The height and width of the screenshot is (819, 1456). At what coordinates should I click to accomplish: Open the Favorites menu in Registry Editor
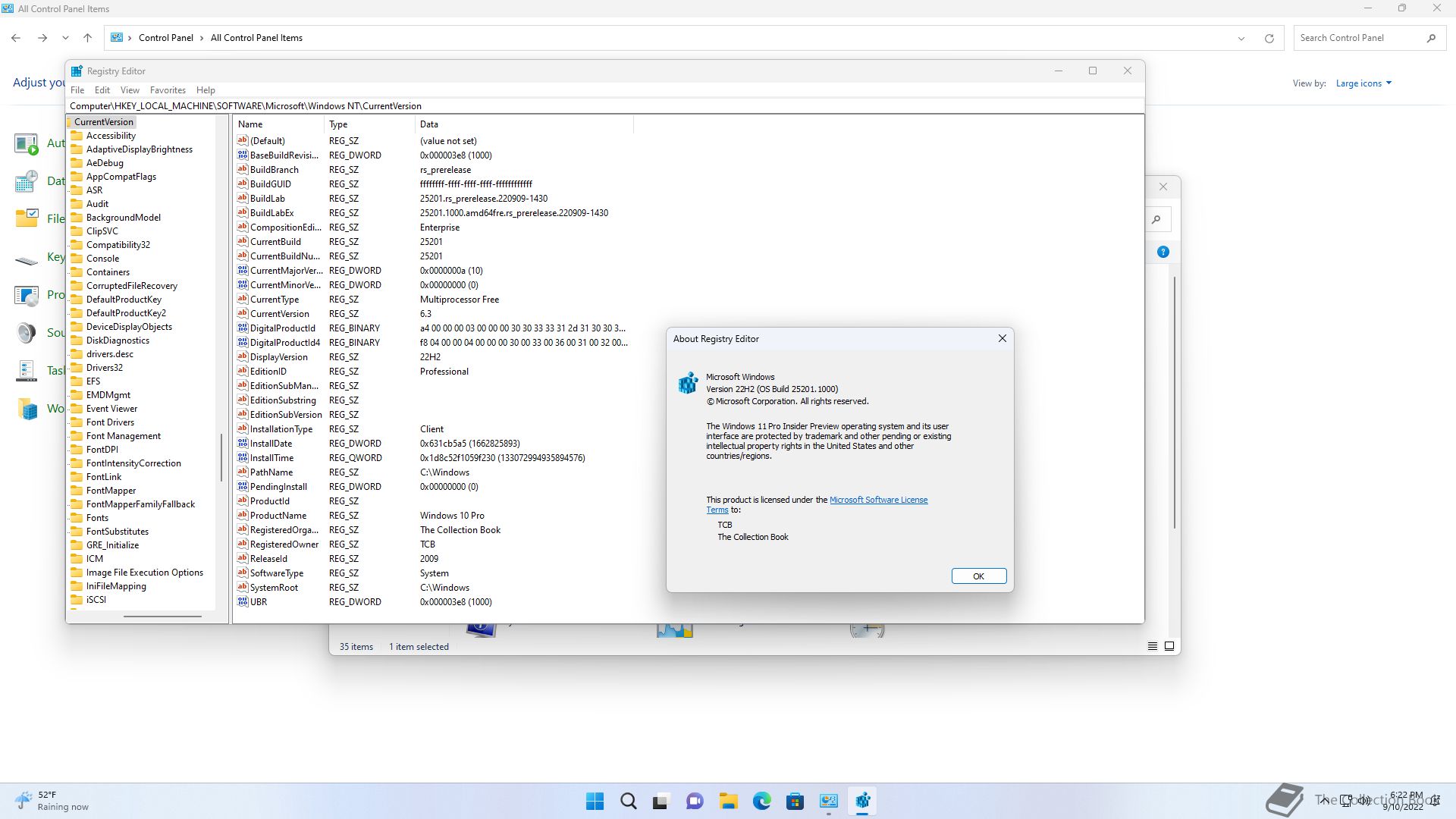click(168, 90)
